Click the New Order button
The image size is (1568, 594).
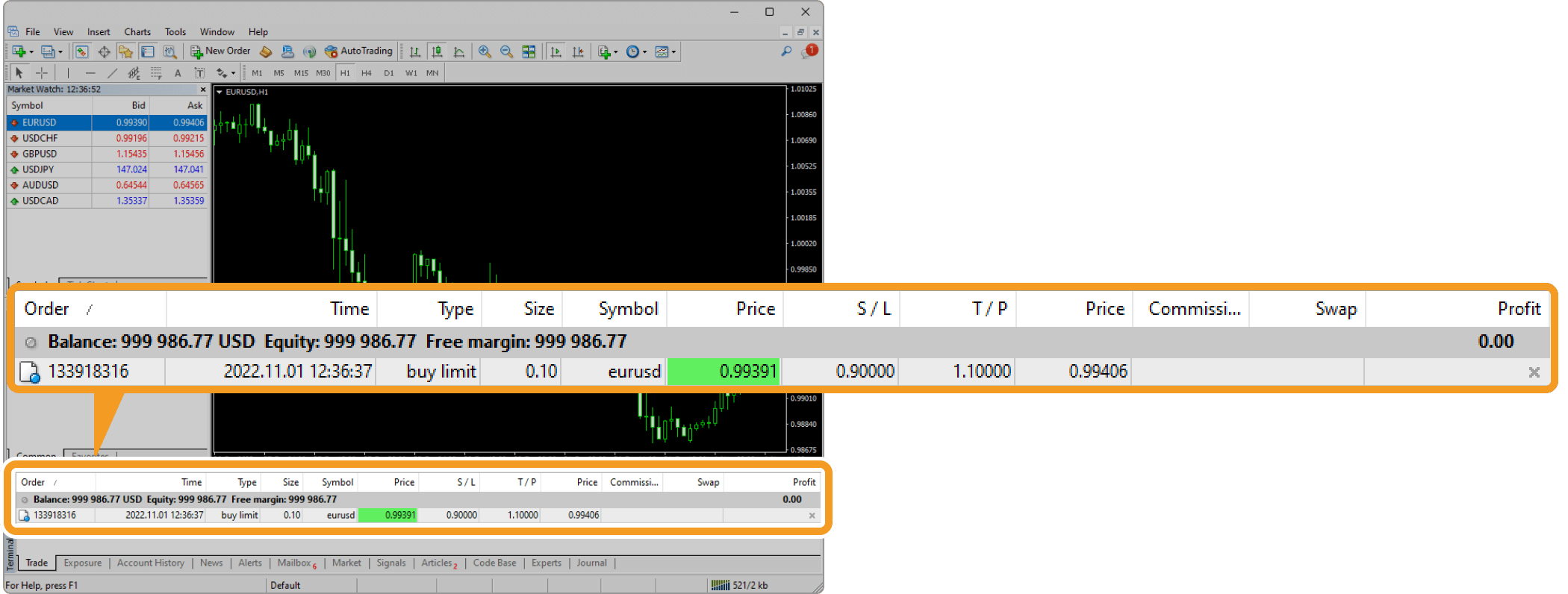(220, 51)
